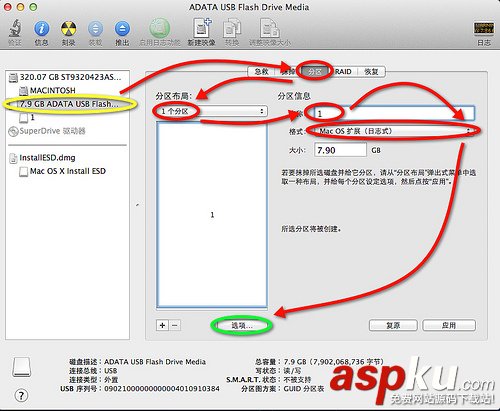Click the New Image (新建映像) toolbar icon
Screen dimensions: 500x411
pyautogui.click(x=202, y=28)
